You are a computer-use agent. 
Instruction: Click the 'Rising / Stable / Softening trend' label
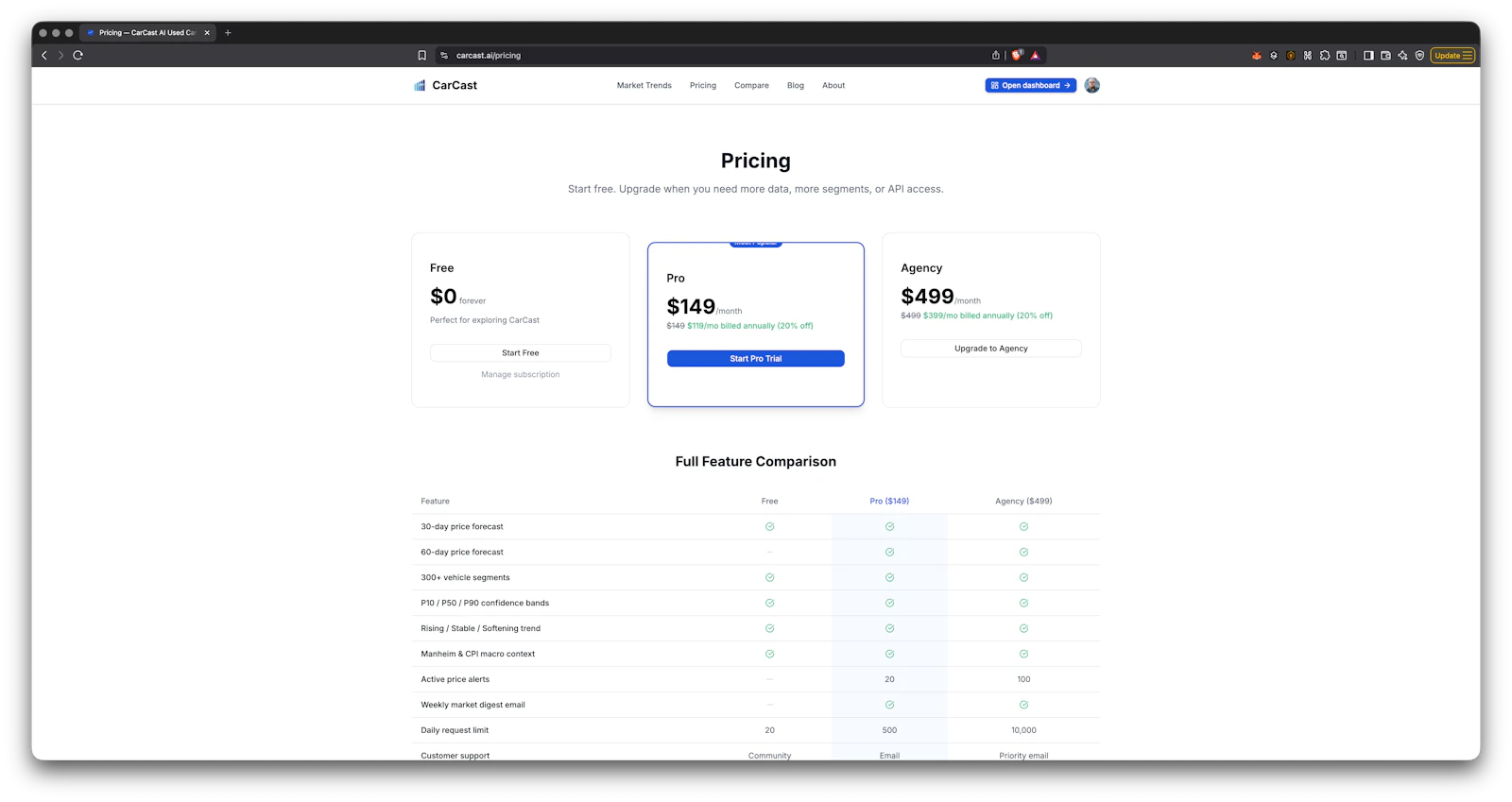click(481, 628)
